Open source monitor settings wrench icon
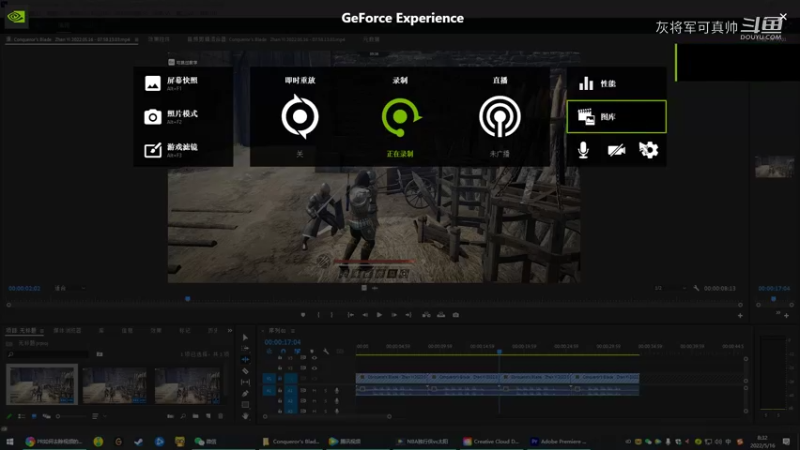800x450 pixels. [x=696, y=288]
